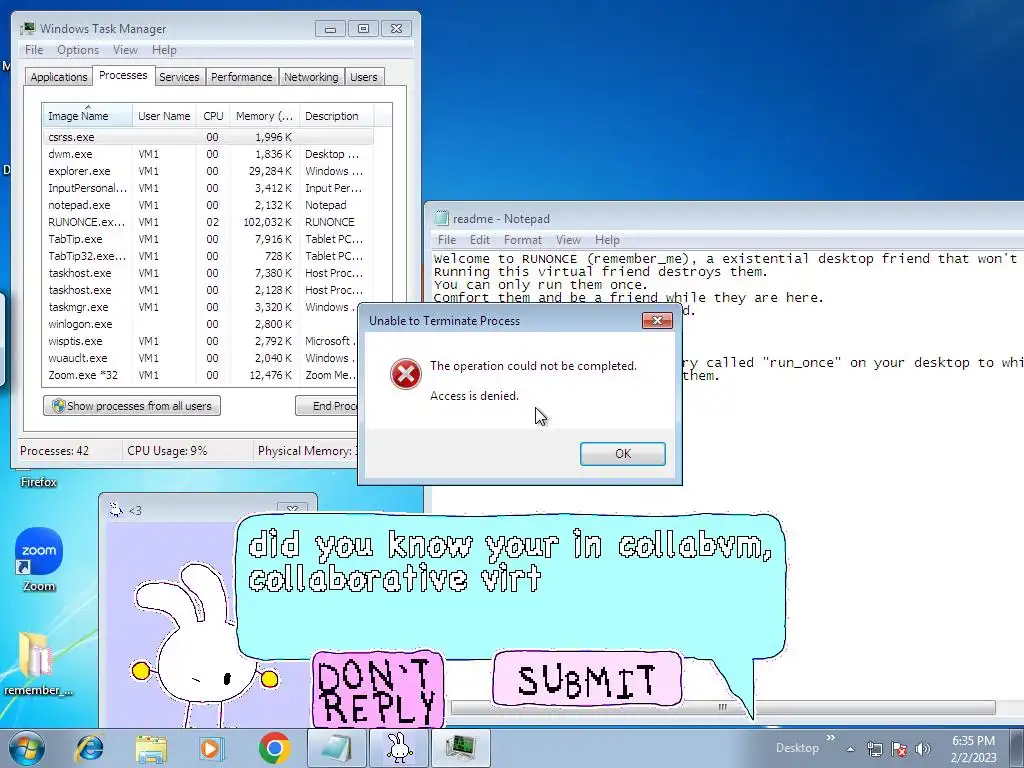Click the volume speaker tray icon
This screenshot has height=768, width=1024.
pyautogui.click(x=923, y=749)
